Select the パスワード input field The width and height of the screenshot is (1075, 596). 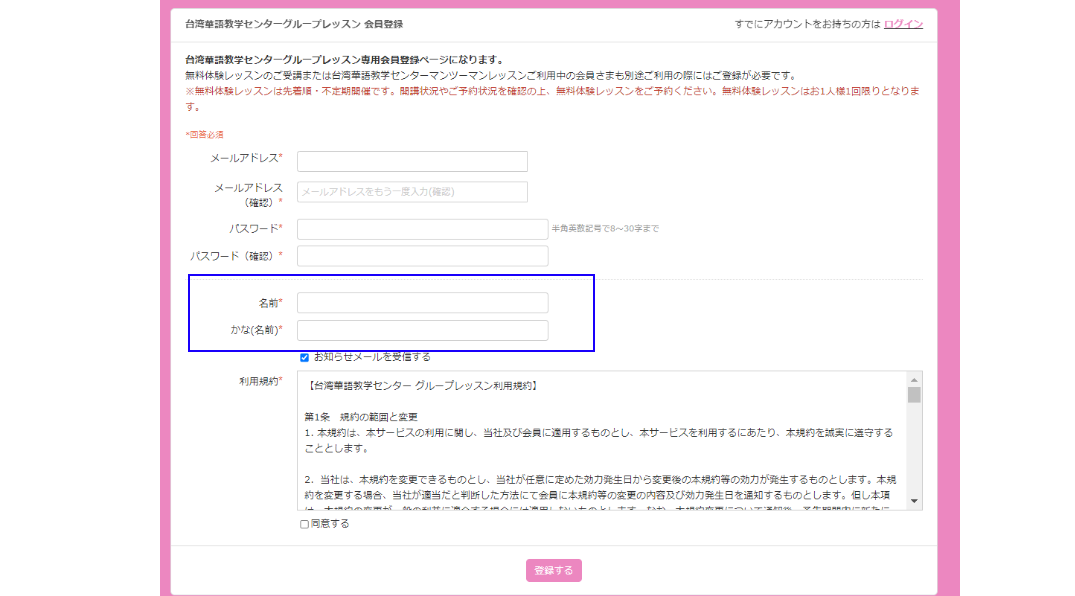click(x=422, y=229)
